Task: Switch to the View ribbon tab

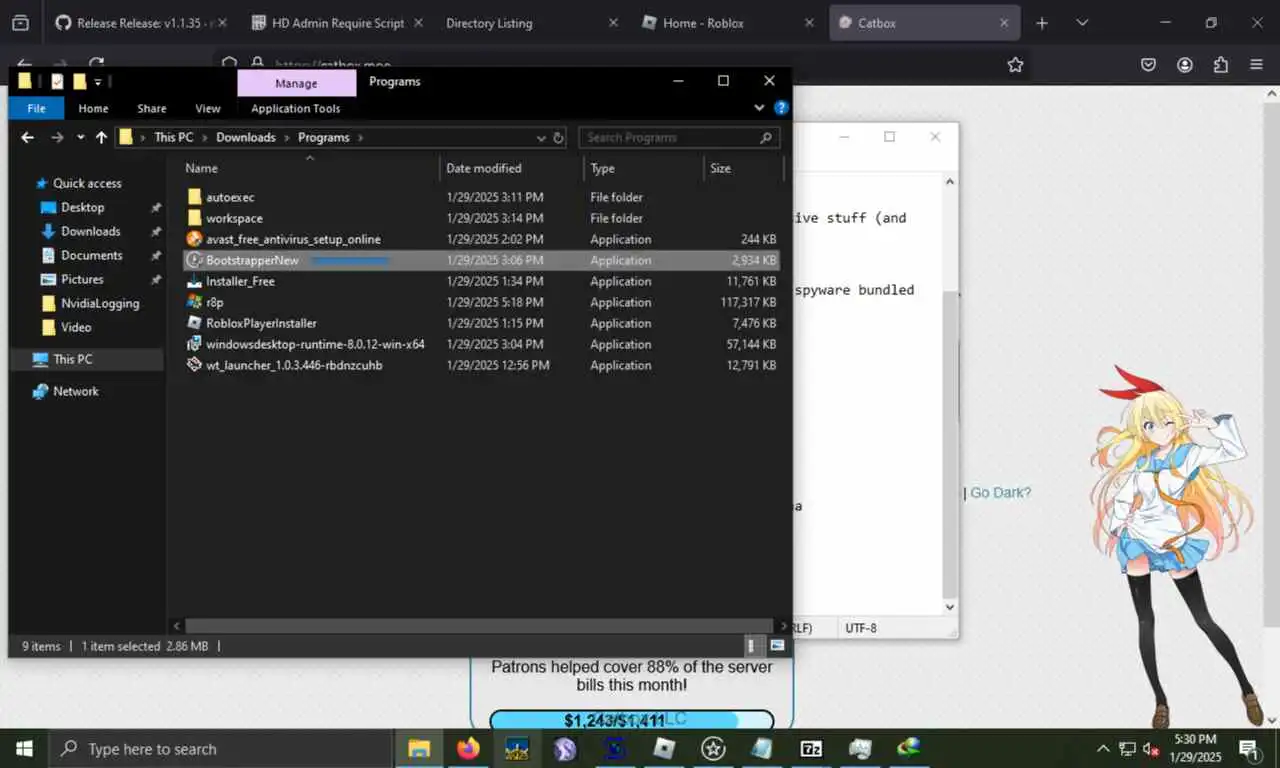Action: (208, 108)
